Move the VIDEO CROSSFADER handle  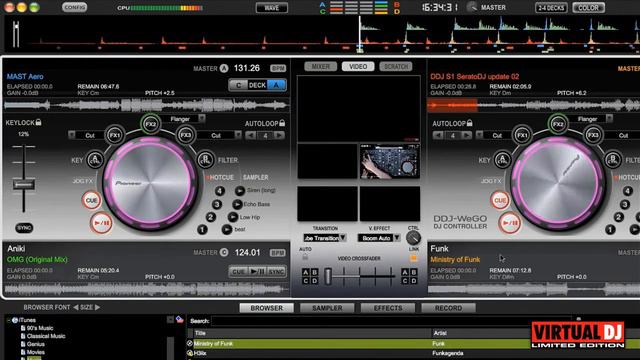(328, 276)
